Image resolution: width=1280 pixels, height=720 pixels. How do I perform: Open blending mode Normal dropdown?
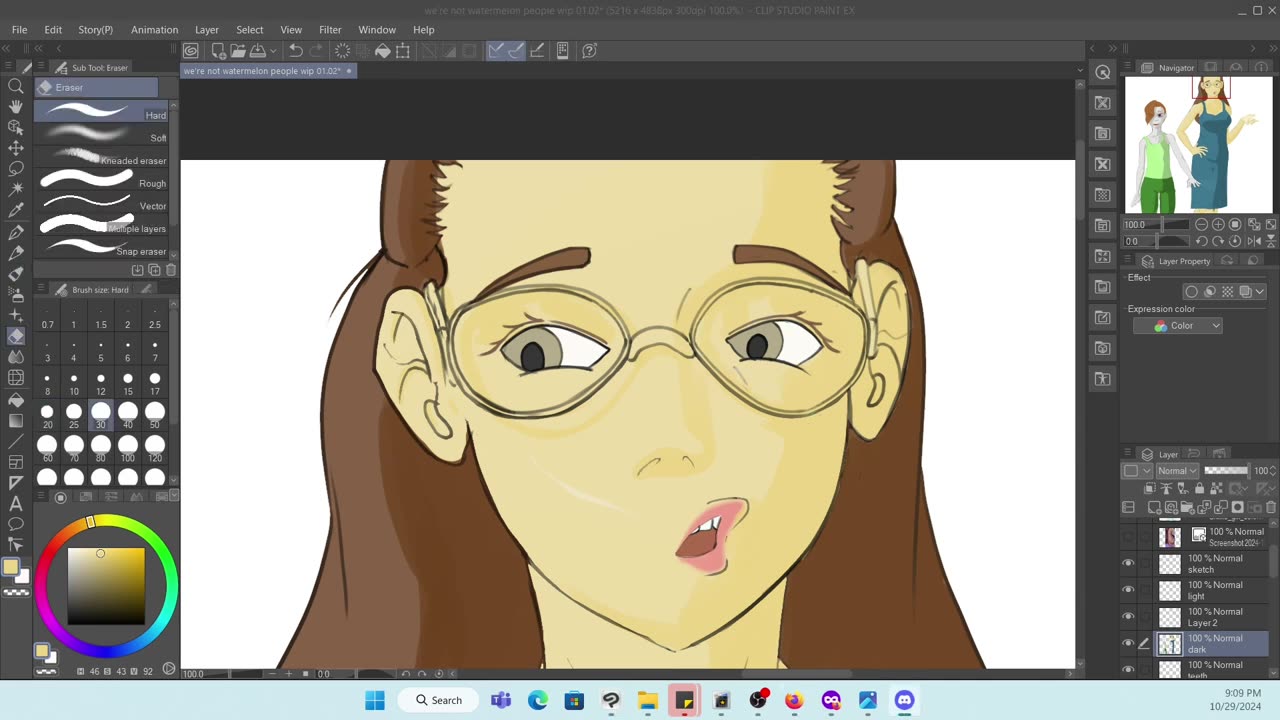1177,471
